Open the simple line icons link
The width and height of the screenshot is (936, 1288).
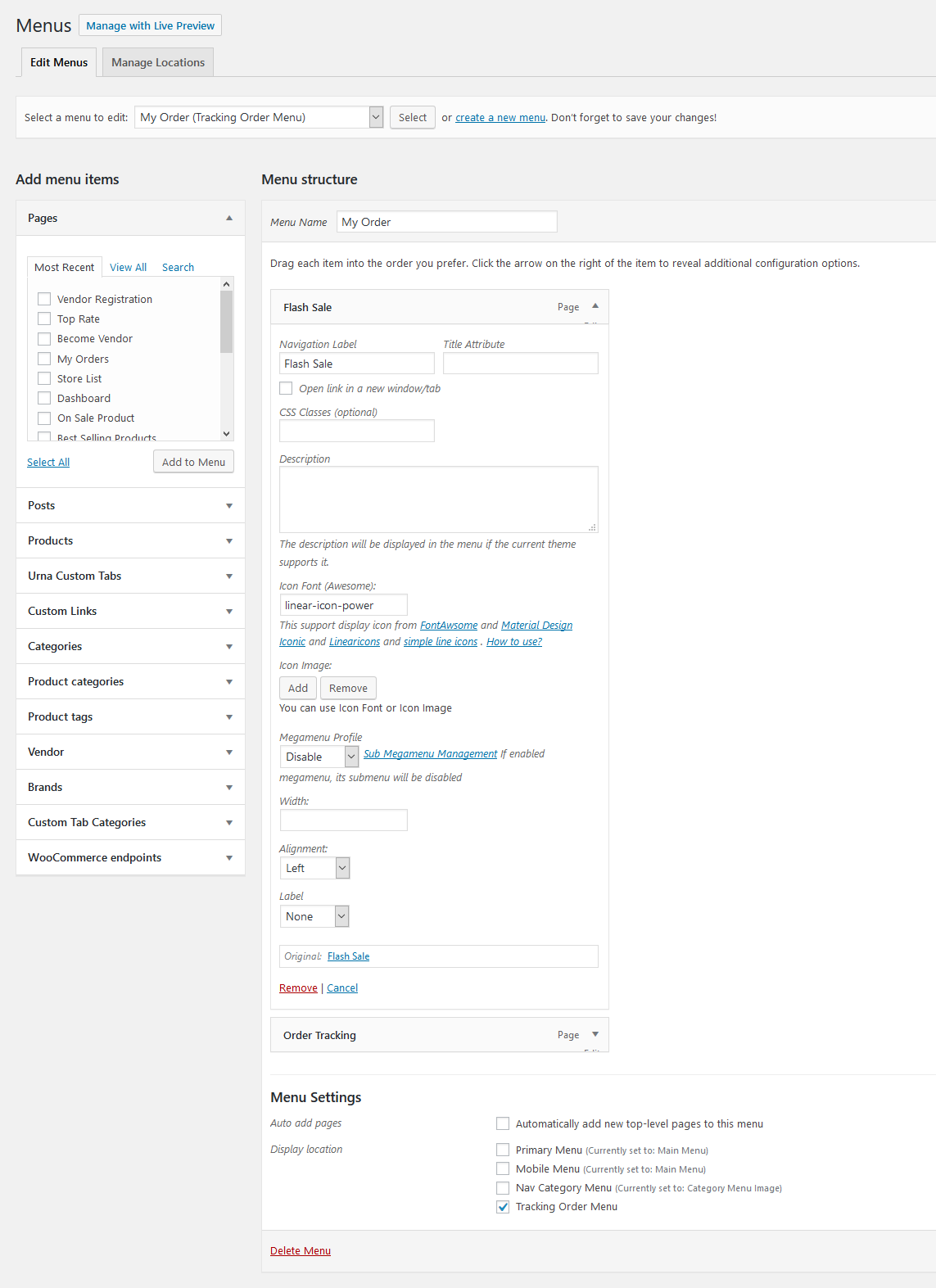[441, 641]
